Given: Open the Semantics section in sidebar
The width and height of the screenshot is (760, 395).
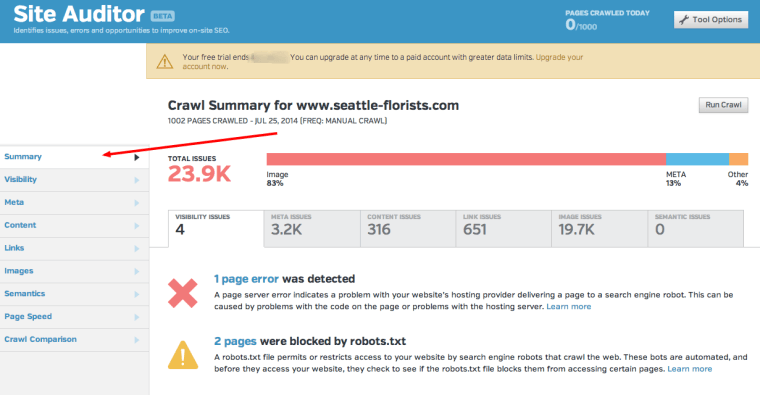Looking at the screenshot, I should [74, 294].
